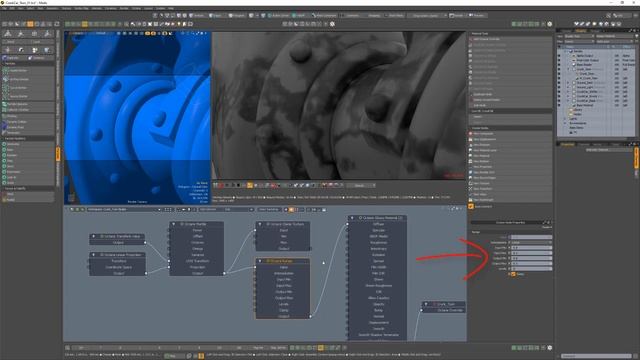Collapse the Octane Transform Value node

[93, 236]
